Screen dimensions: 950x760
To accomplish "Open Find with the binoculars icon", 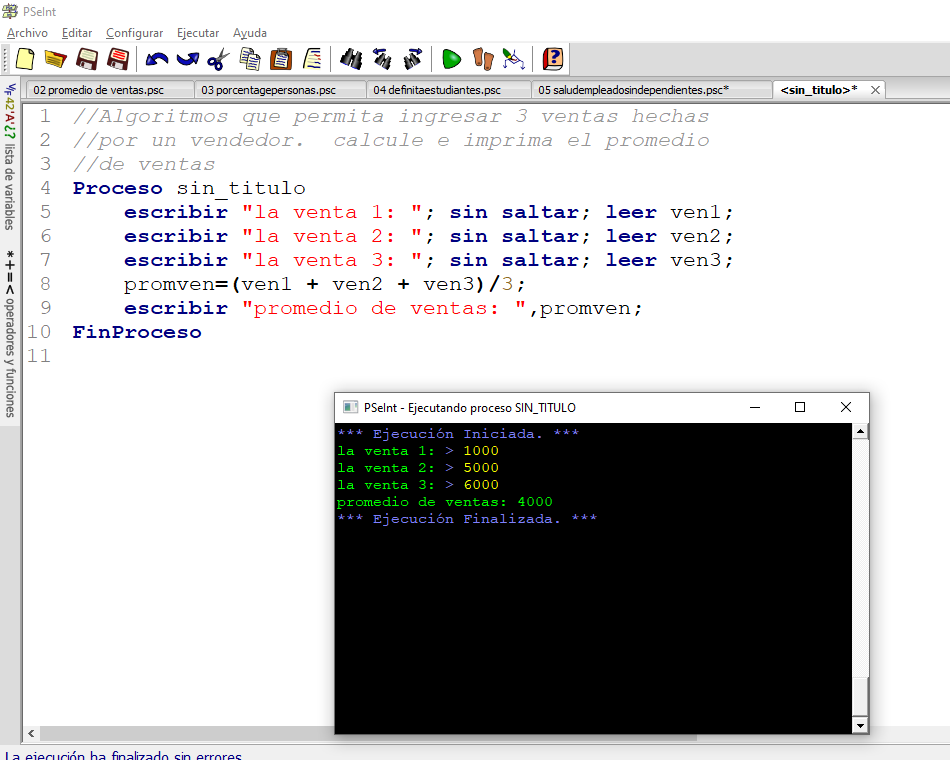I will (351, 59).
